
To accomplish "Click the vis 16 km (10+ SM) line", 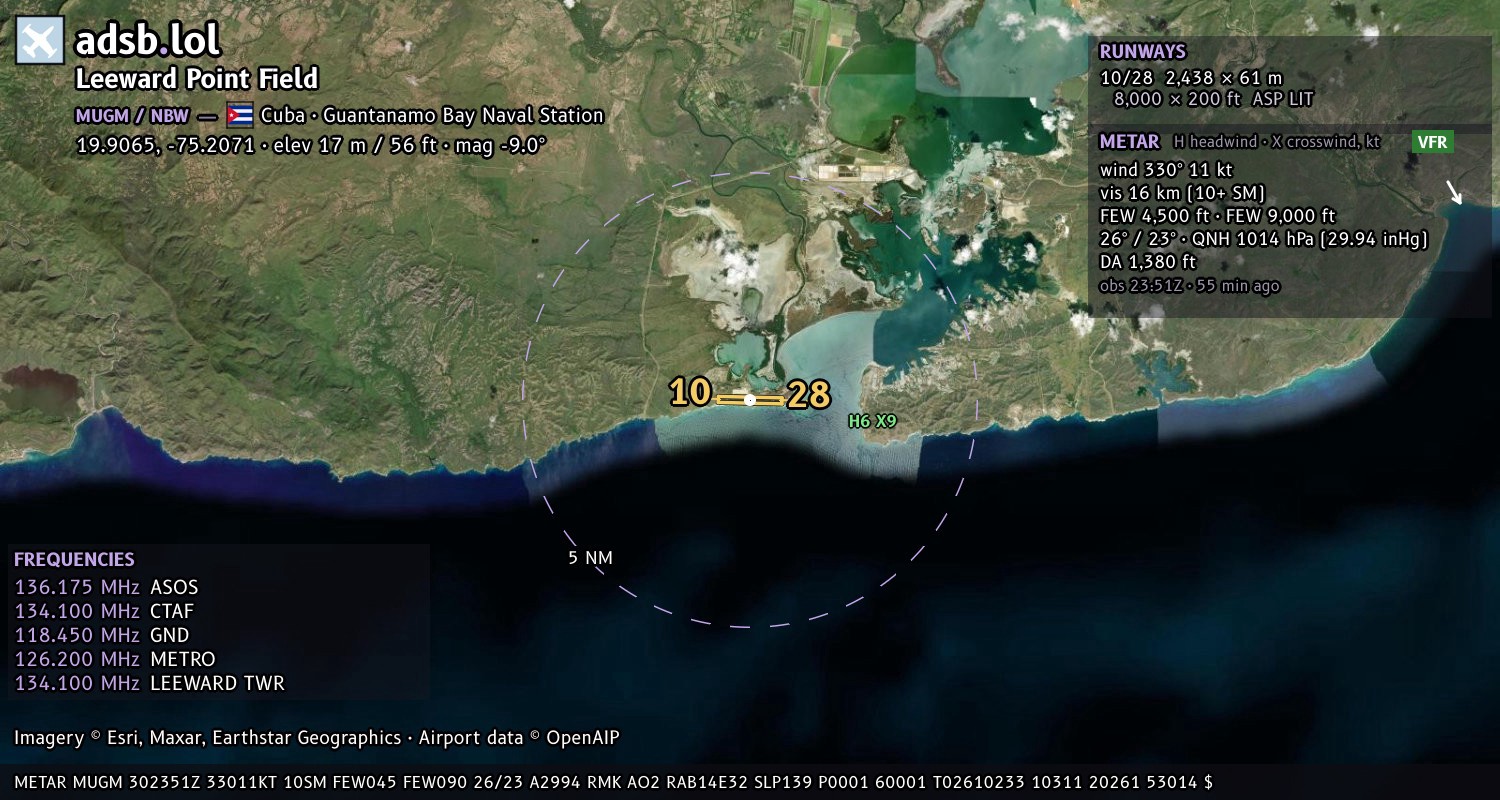I will point(1182,193).
